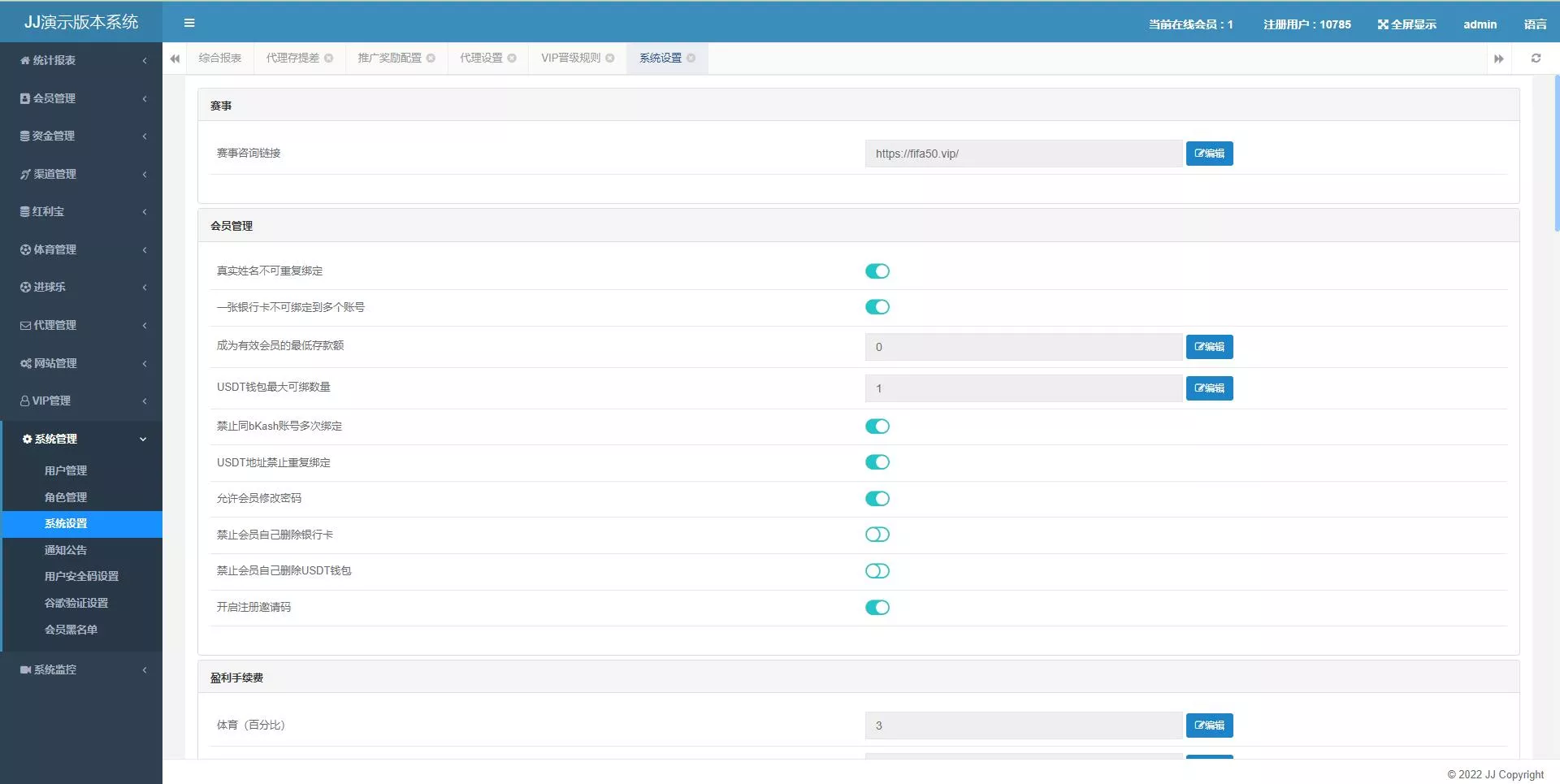Click the refresh icon at tab bar right
1560x784 pixels.
[1536, 58]
